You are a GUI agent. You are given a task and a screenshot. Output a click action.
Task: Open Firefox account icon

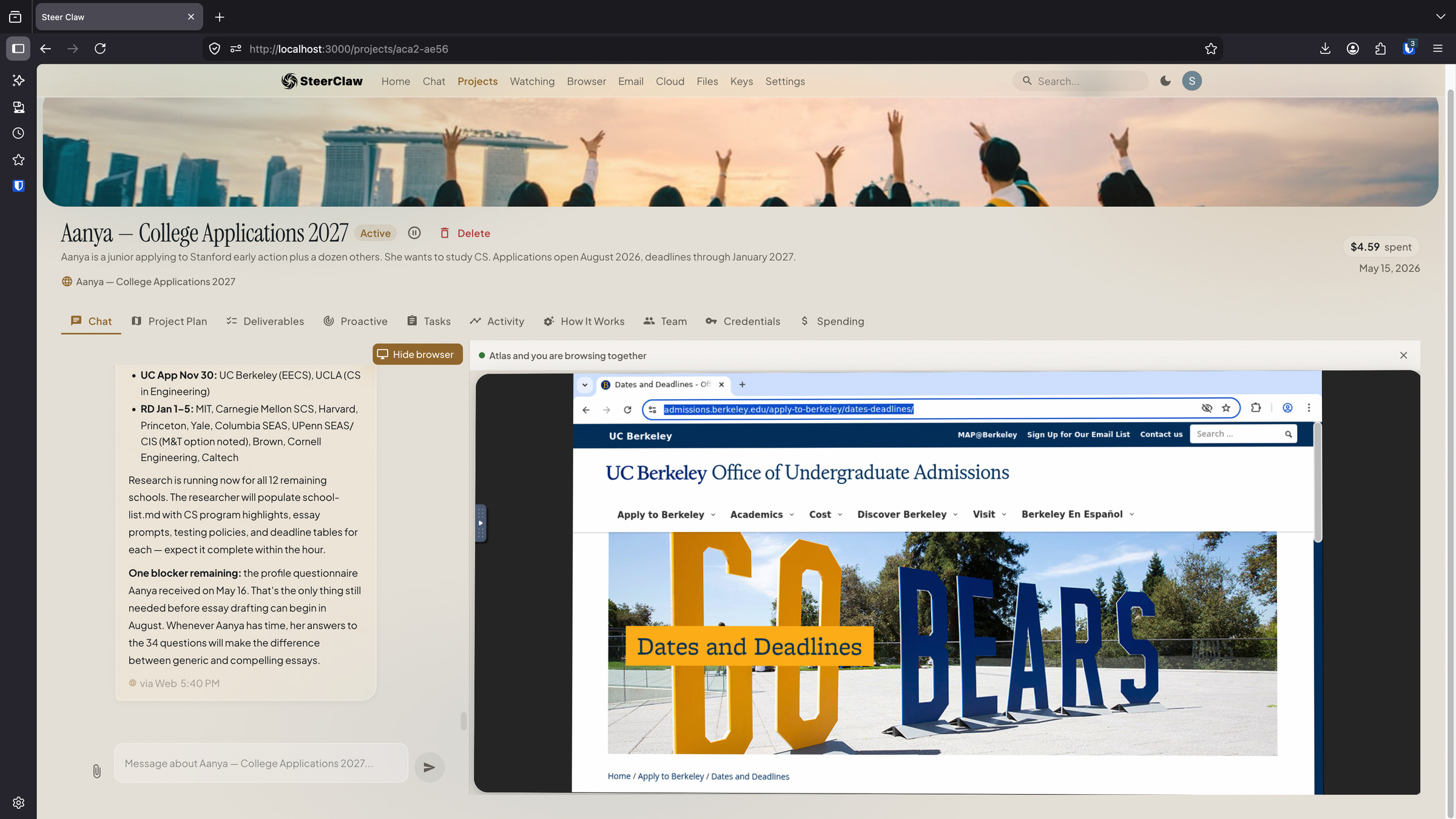click(x=1353, y=49)
